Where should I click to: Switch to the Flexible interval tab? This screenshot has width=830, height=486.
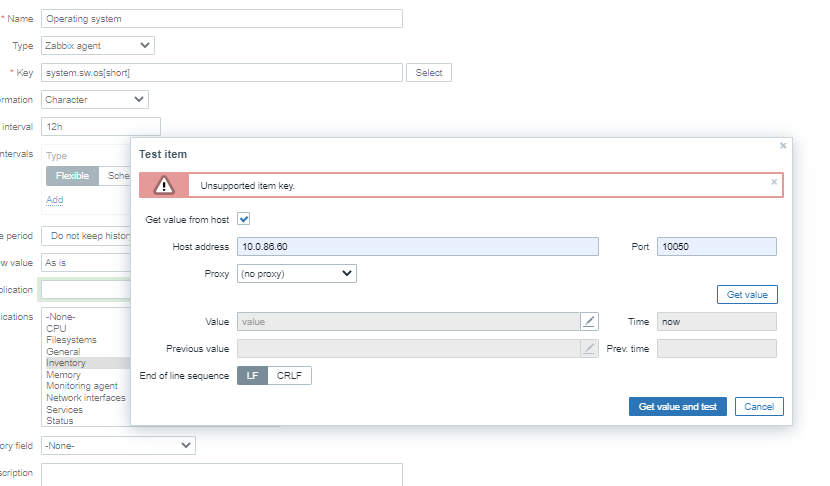click(x=72, y=176)
